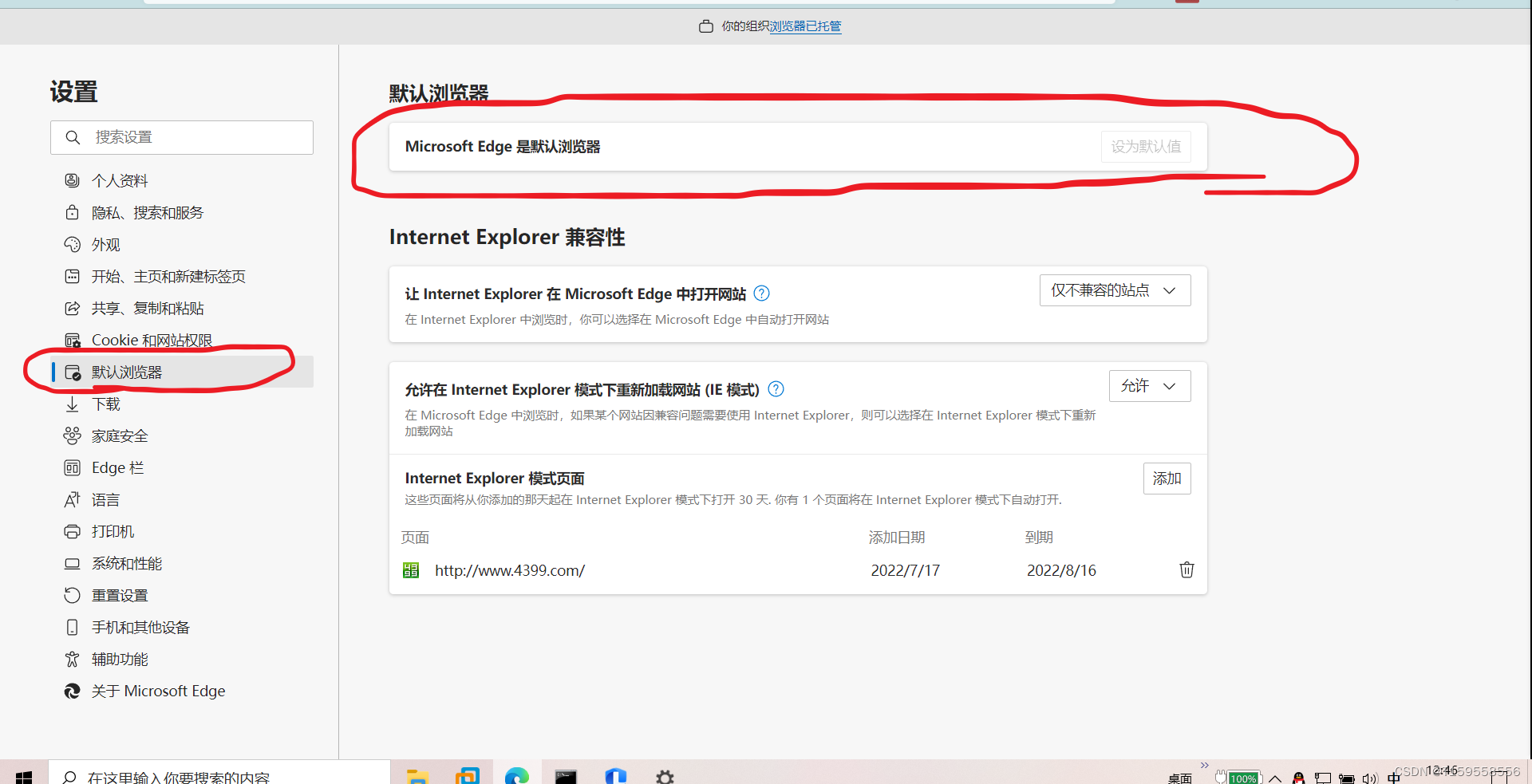Viewport: 1532px width, 784px height.
Task: Click the volume speaker tray icon
Action: tap(1370, 778)
